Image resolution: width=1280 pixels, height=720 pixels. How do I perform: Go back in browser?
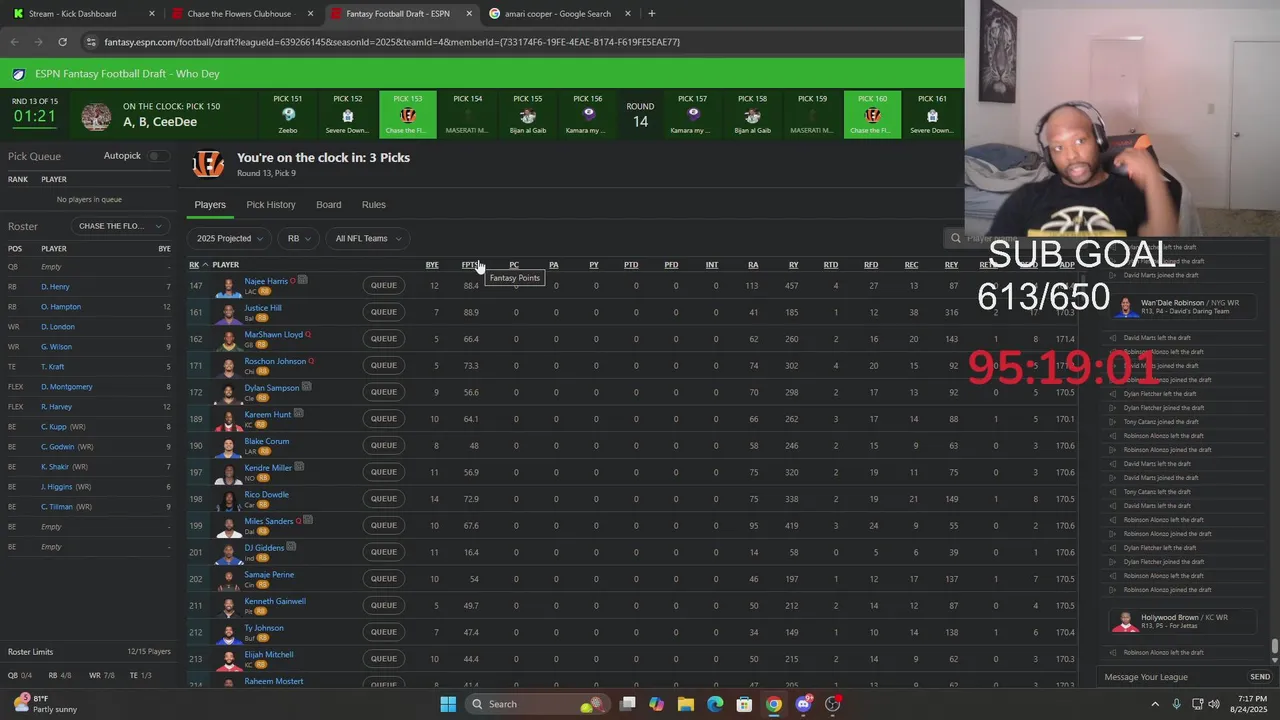14,42
